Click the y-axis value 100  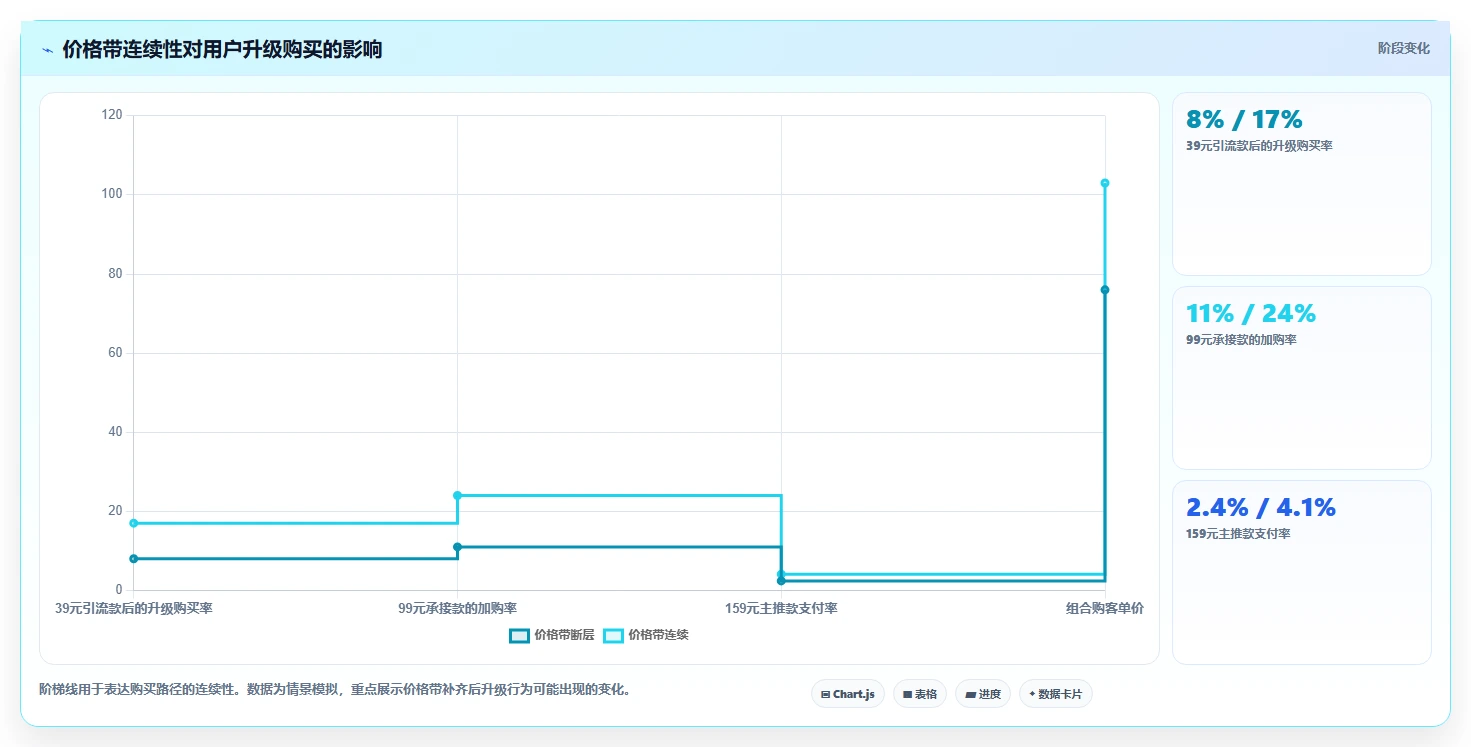click(x=112, y=194)
